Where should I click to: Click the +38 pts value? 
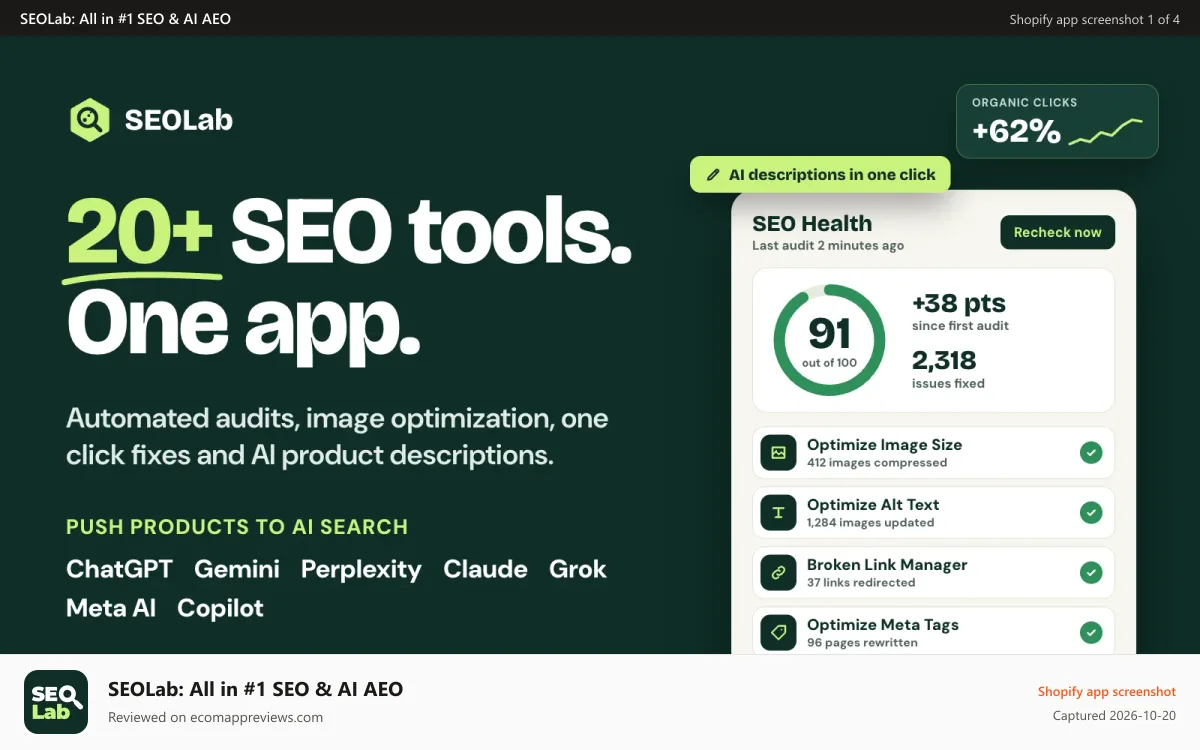click(x=958, y=303)
